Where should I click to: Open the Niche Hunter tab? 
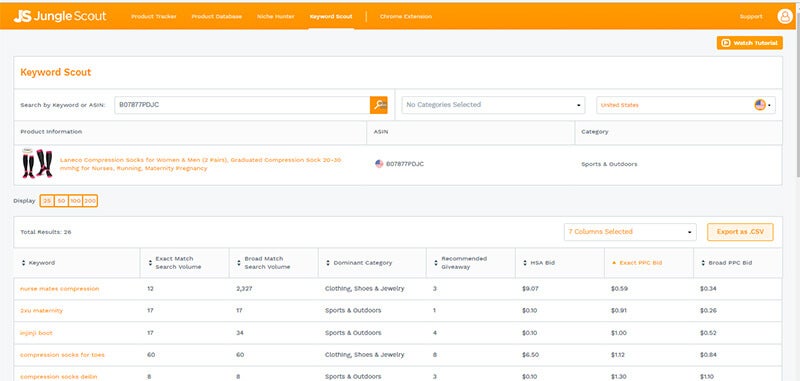point(276,16)
